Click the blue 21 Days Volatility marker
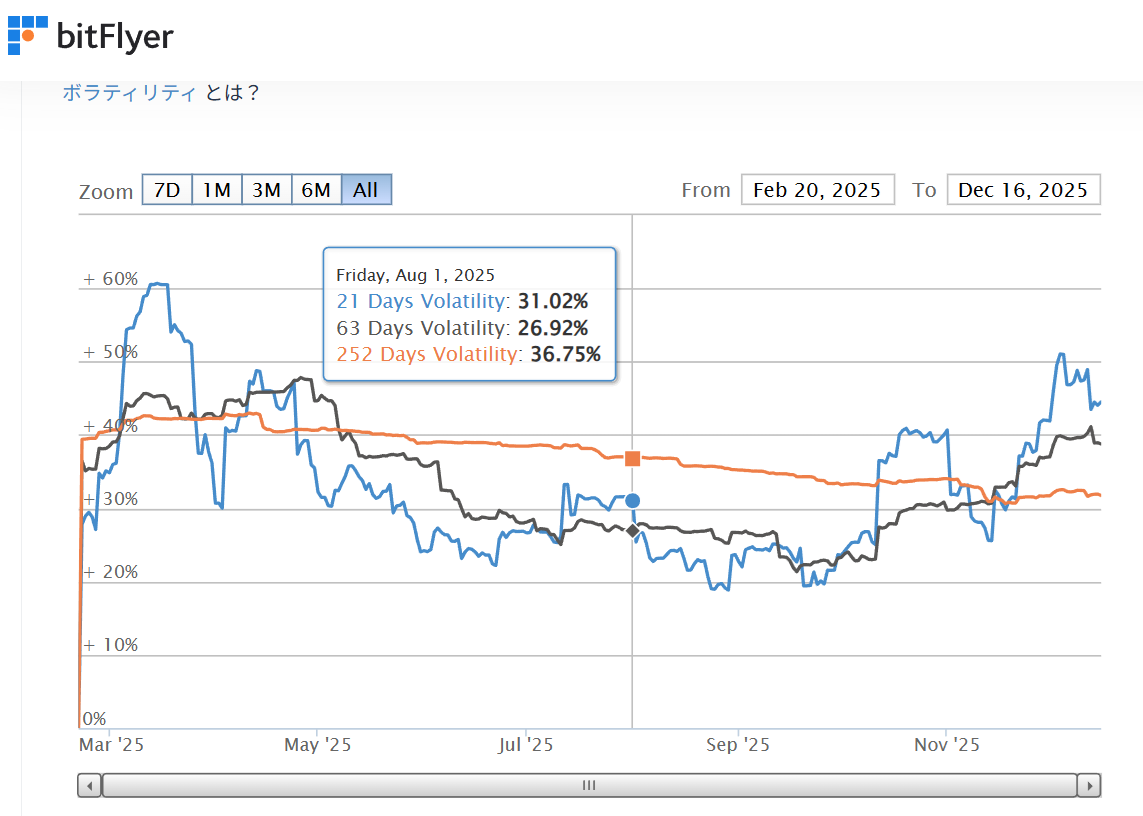The height and width of the screenshot is (816, 1143). (632, 500)
